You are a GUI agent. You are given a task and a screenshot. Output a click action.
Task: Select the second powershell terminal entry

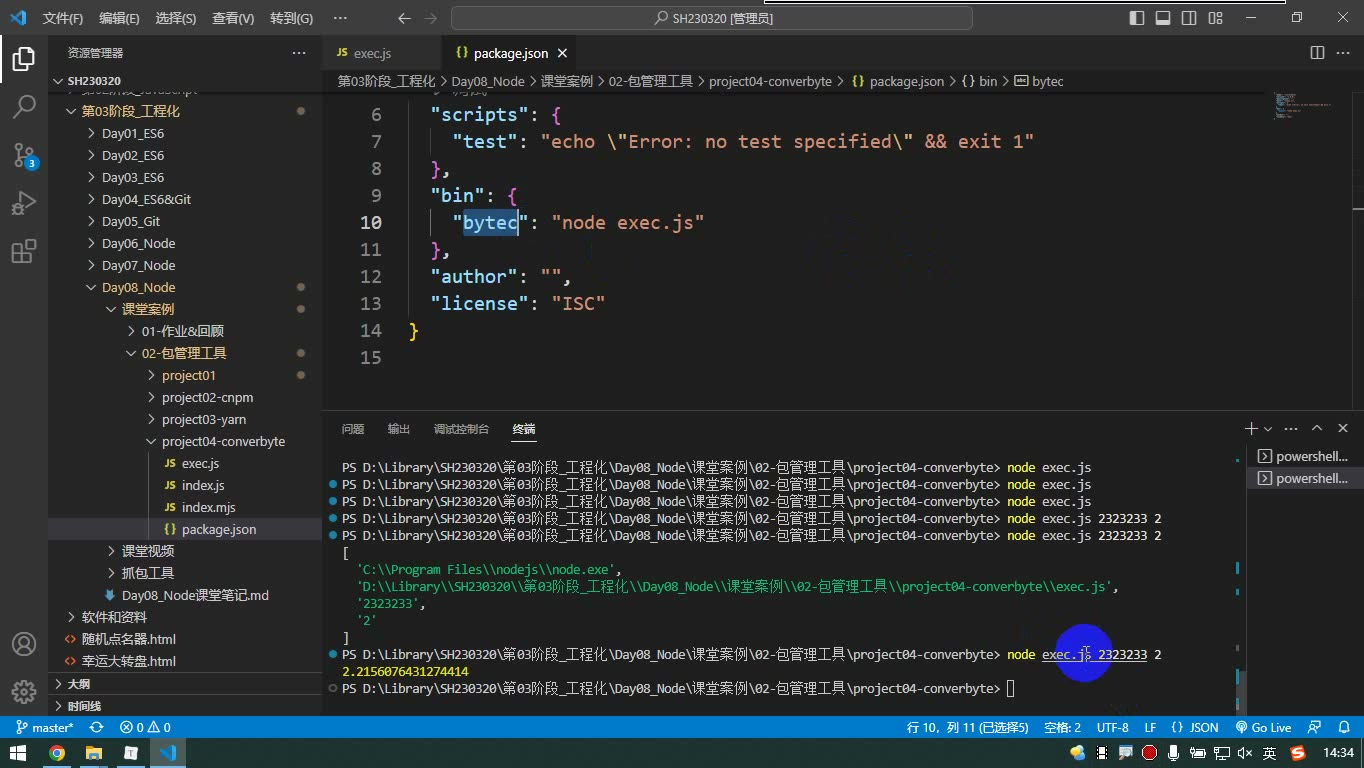pos(1305,478)
